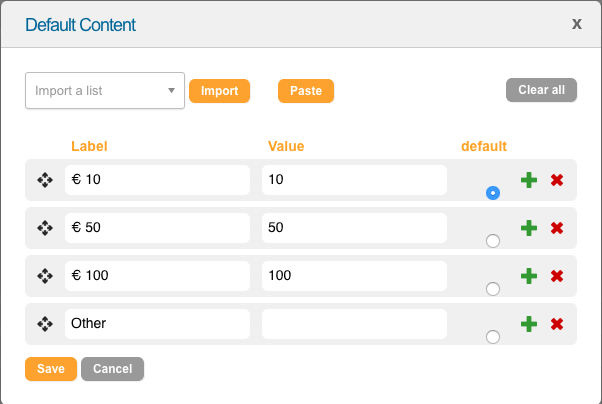
Task: Set Other as the default option
Action: pos(493,337)
